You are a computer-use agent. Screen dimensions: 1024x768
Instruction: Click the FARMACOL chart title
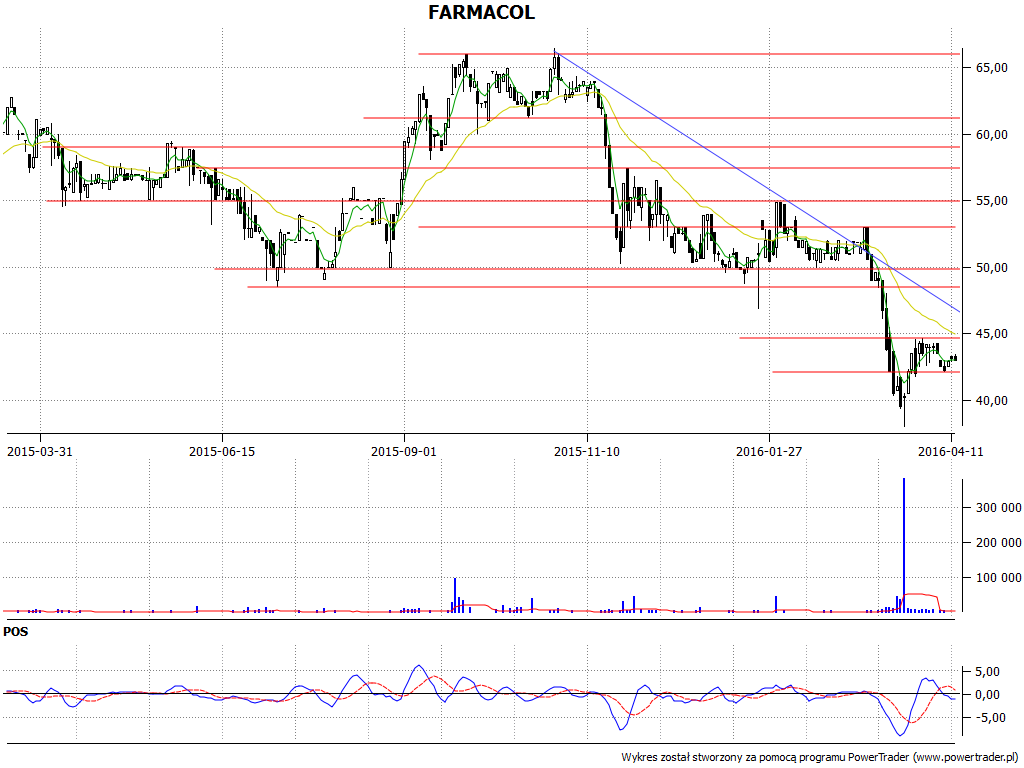(481, 12)
